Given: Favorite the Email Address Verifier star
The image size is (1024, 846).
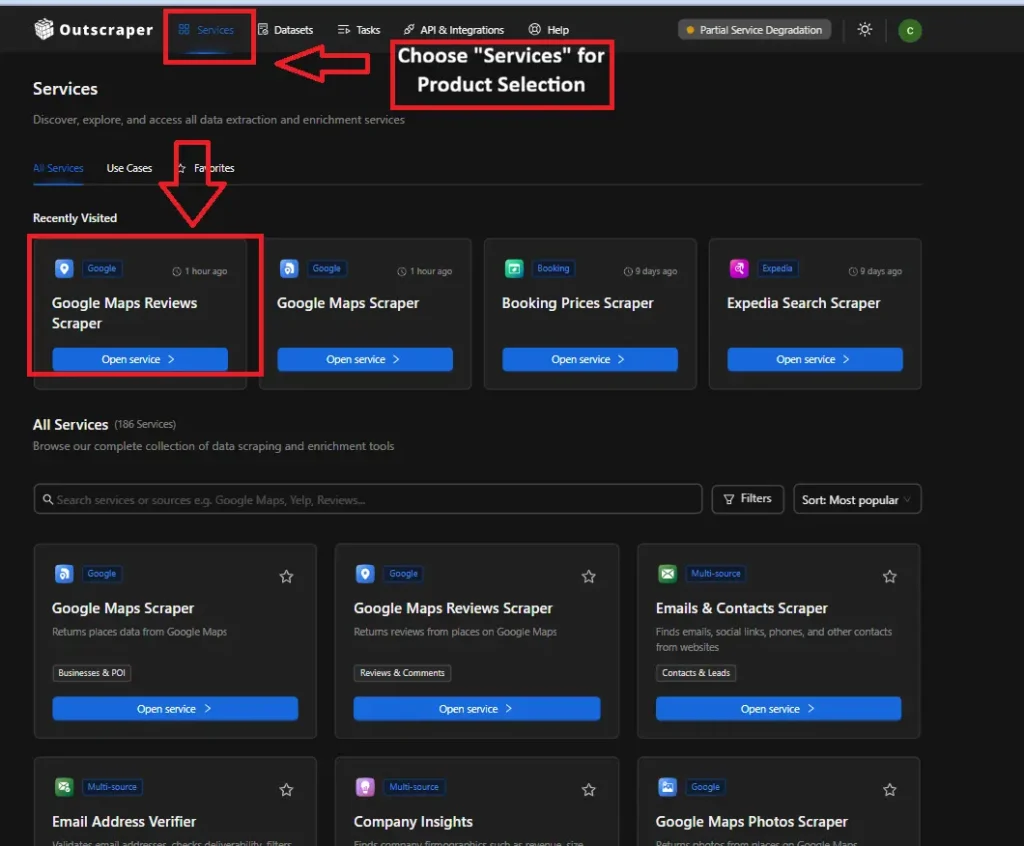Looking at the screenshot, I should click(x=286, y=790).
